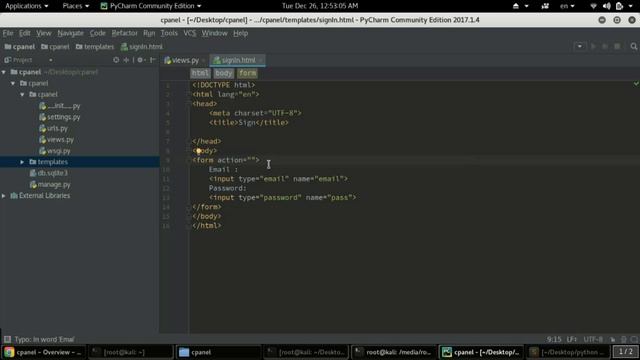Open the Places menu in top bar

tap(76, 6)
